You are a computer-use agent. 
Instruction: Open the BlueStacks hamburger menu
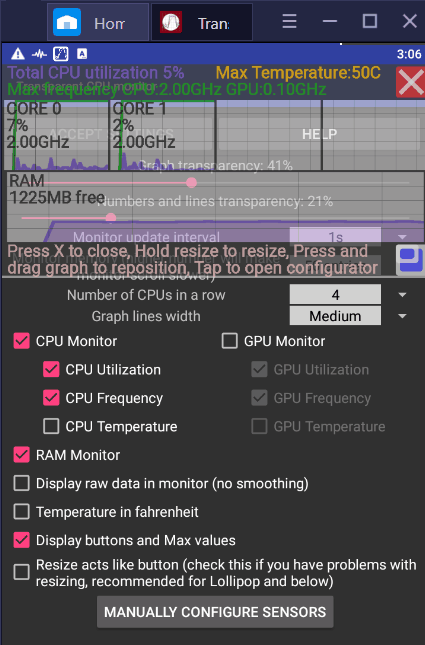coord(289,21)
